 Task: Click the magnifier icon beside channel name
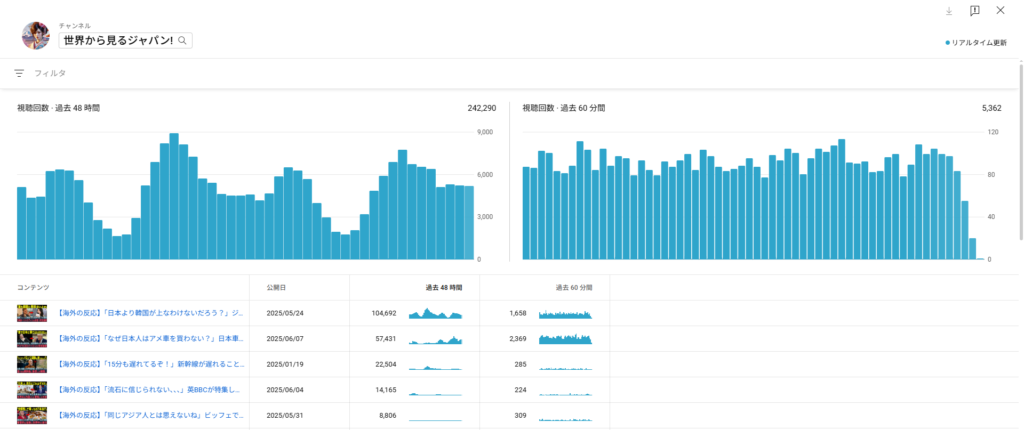tap(183, 41)
